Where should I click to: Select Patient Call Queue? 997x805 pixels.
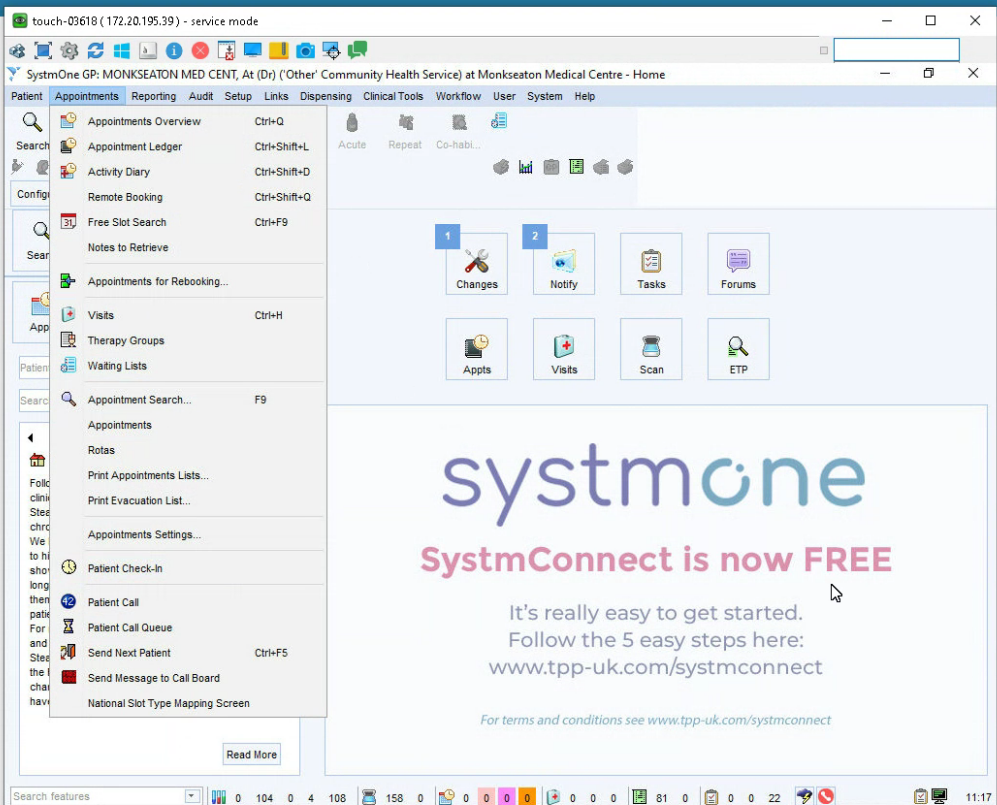coord(188,628)
